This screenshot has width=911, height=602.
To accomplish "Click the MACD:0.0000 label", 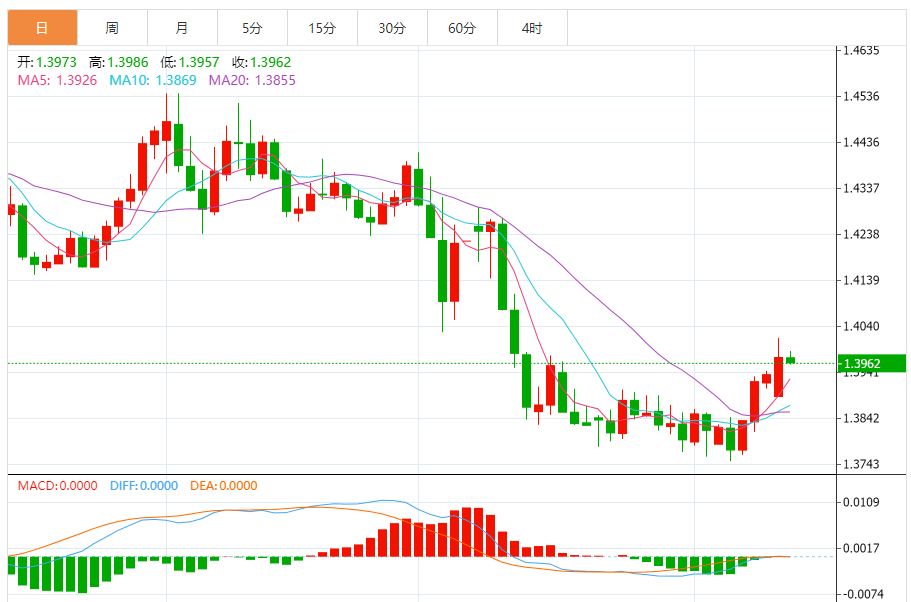I will (58, 486).
